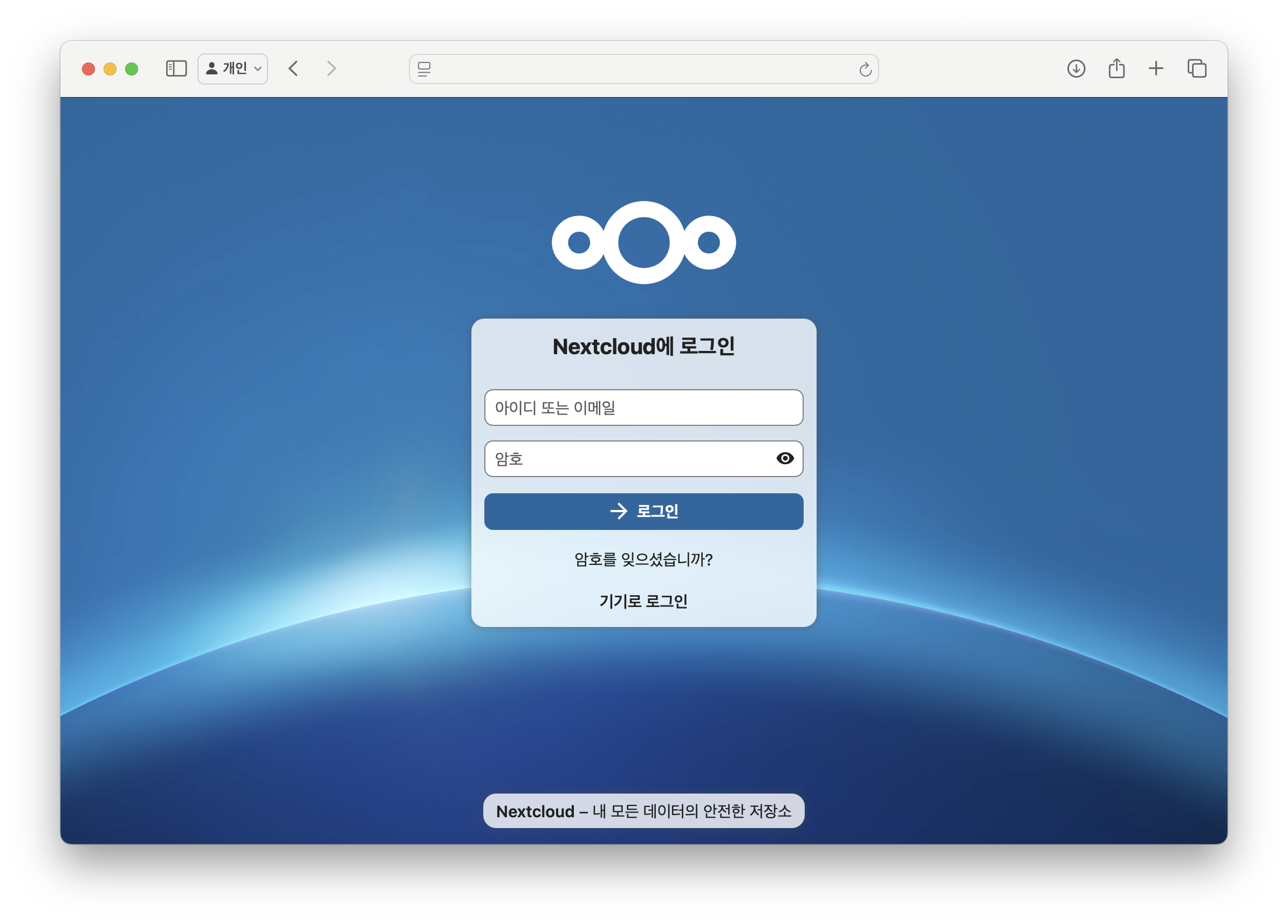
Task: Click the Share icon
Action: point(1116,68)
